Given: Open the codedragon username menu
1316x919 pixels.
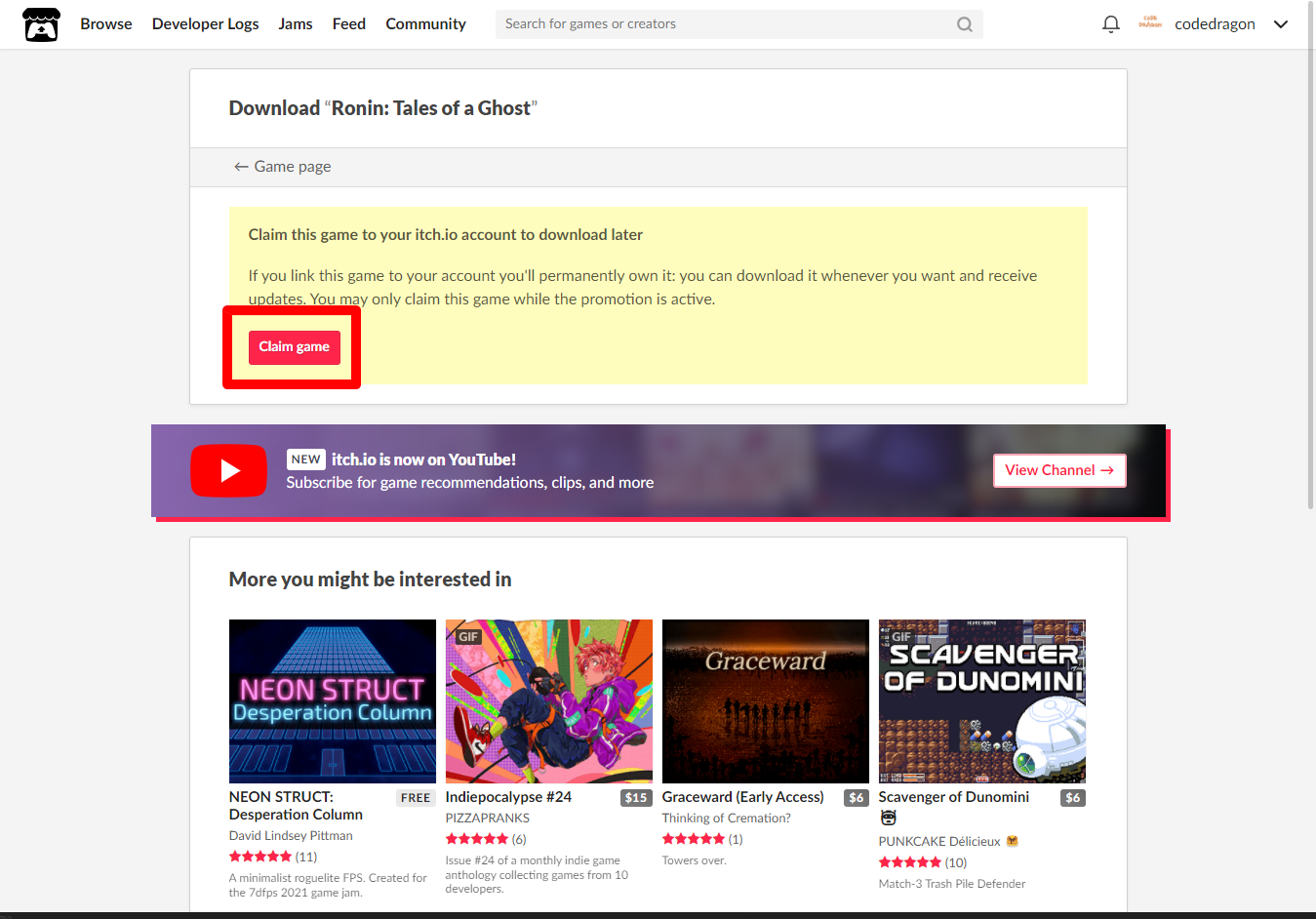Looking at the screenshot, I should pyautogui.click(x=1215, y=24).
